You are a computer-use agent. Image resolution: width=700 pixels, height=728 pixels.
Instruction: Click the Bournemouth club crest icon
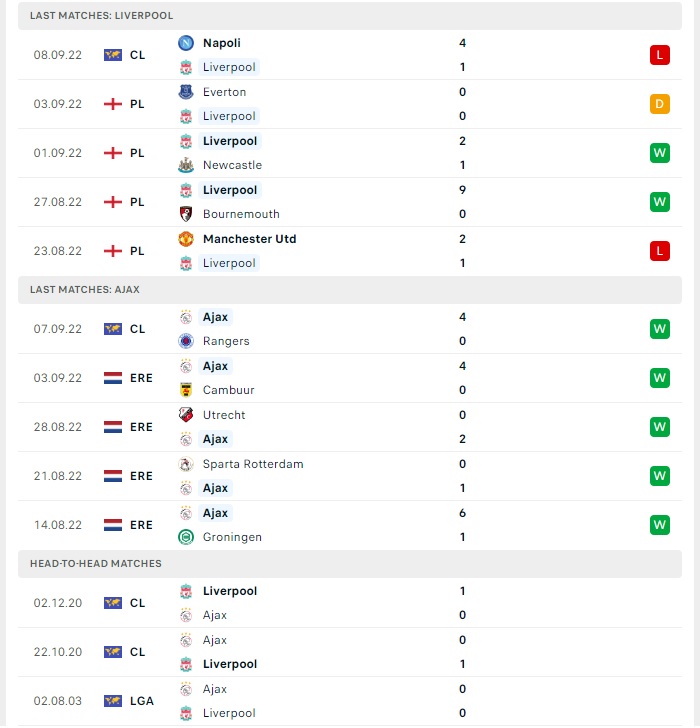[186, 214]
